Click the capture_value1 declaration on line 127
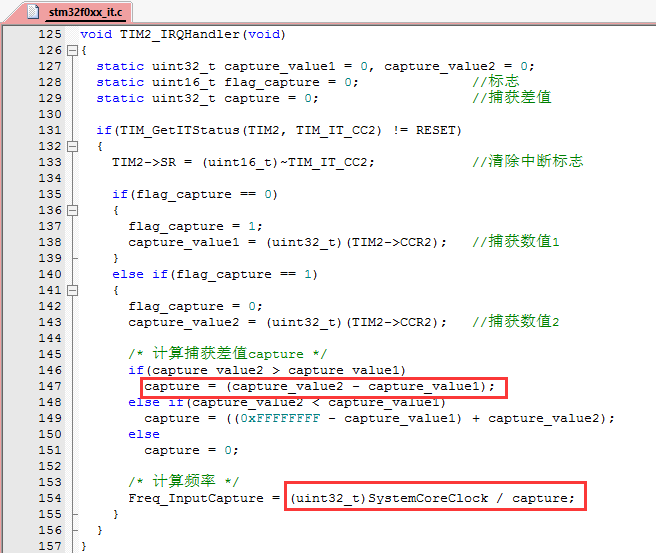The image size is (656, 553). pos(279,67)
